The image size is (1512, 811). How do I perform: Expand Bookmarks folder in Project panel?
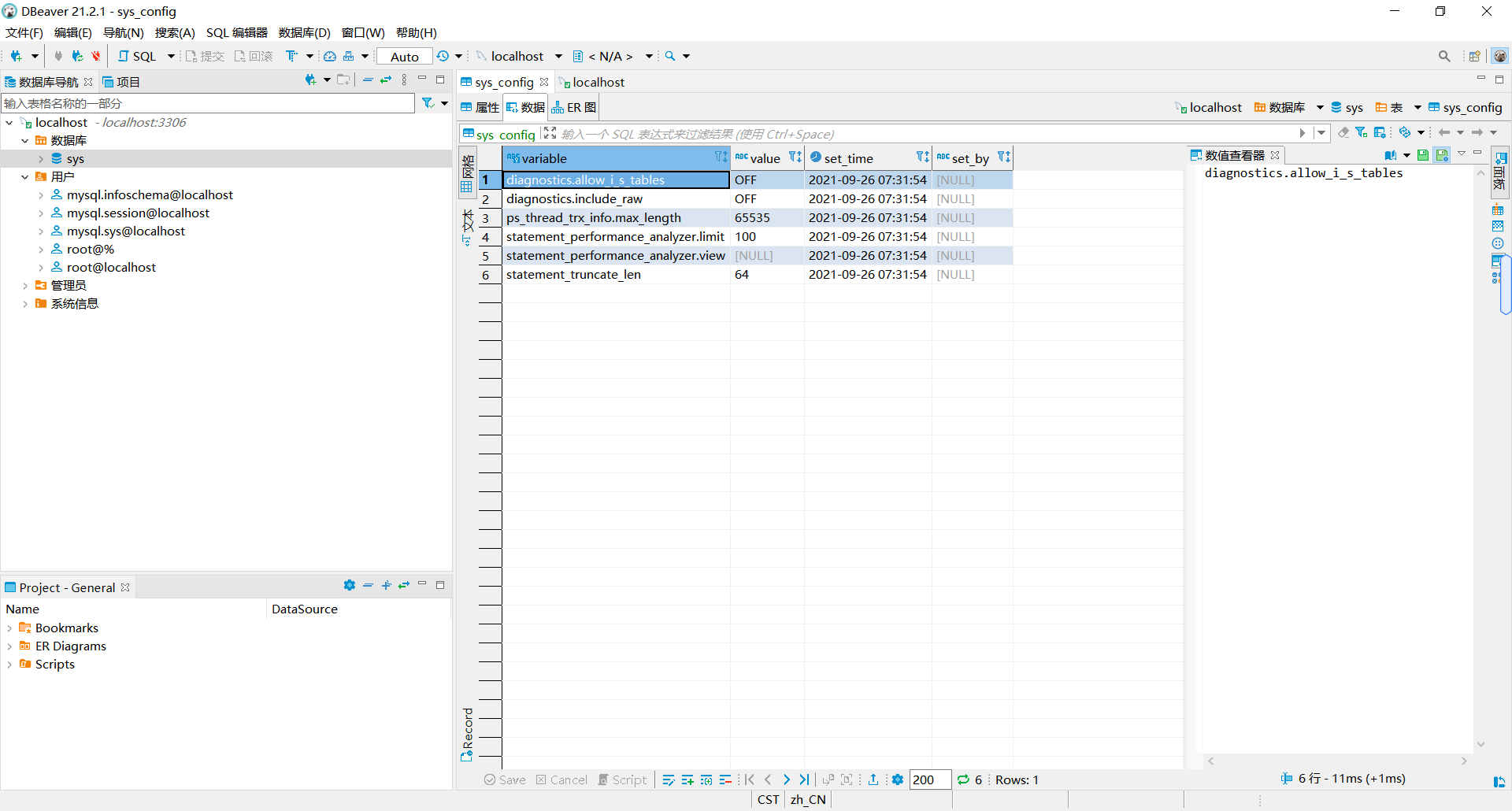[x=9, y=628]
